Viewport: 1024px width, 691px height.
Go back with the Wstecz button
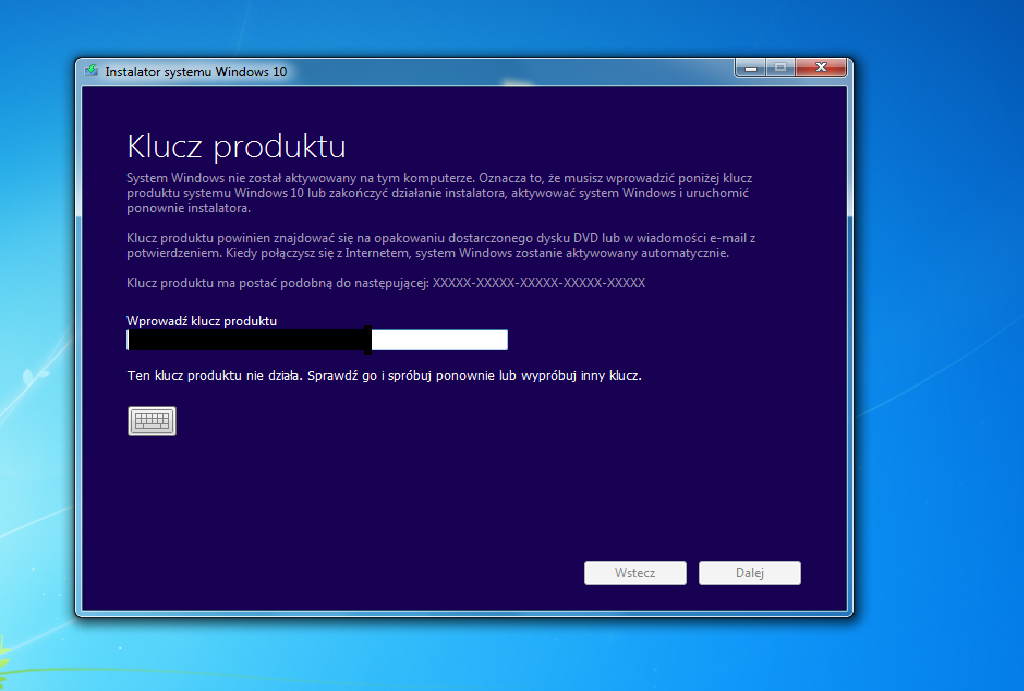[635, 573]
